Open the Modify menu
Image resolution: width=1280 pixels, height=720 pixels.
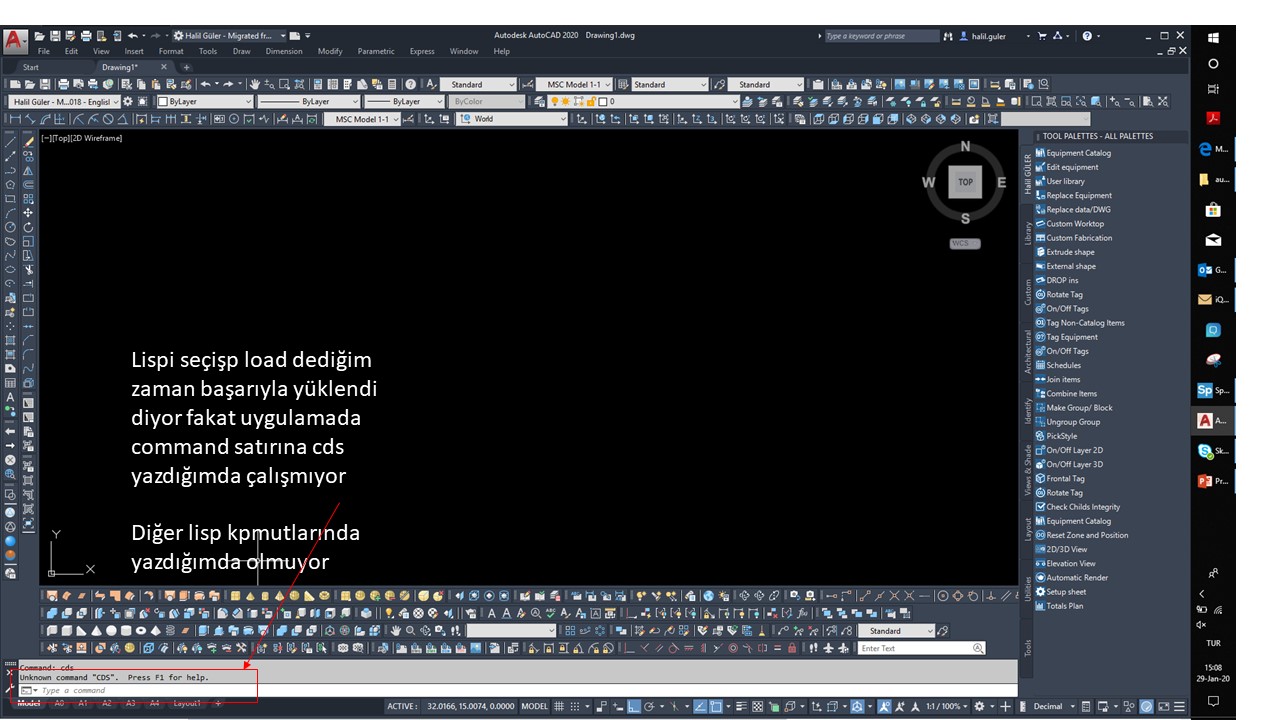click(330, 51)
